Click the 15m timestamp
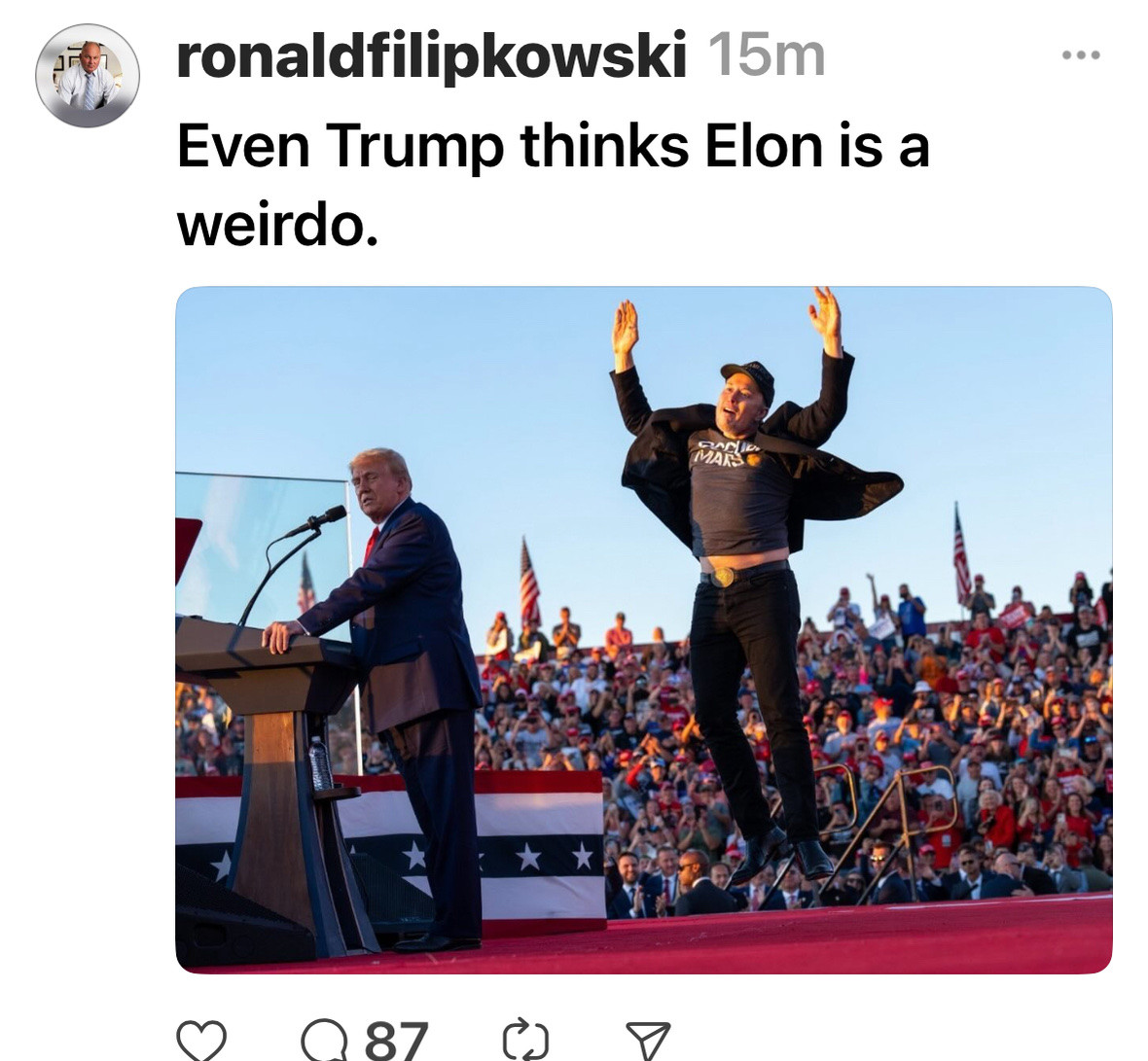Viewport: 1148px width, 1061px height. (x=767, y=55)
